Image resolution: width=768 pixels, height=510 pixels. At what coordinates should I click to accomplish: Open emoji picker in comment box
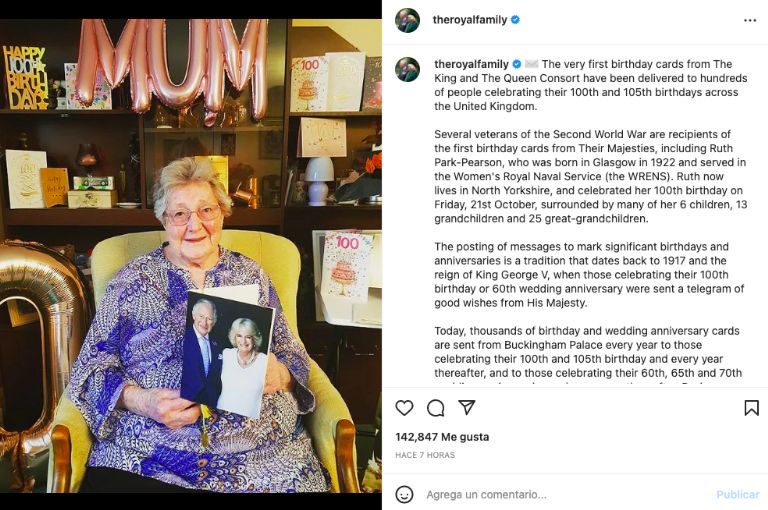[404, 494]
